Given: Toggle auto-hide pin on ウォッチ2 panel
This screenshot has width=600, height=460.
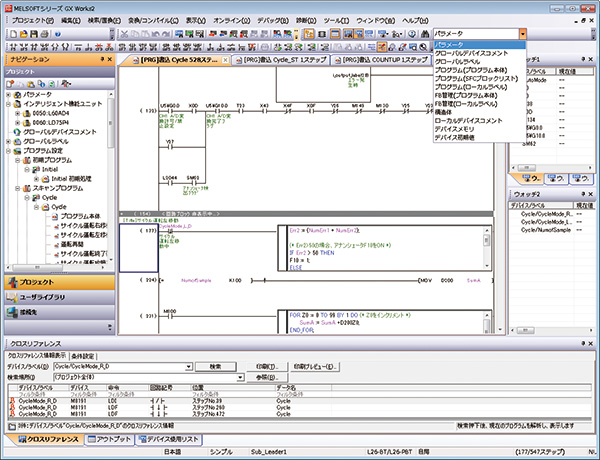Looking at the screenshot, I should (x=584, y=194).
